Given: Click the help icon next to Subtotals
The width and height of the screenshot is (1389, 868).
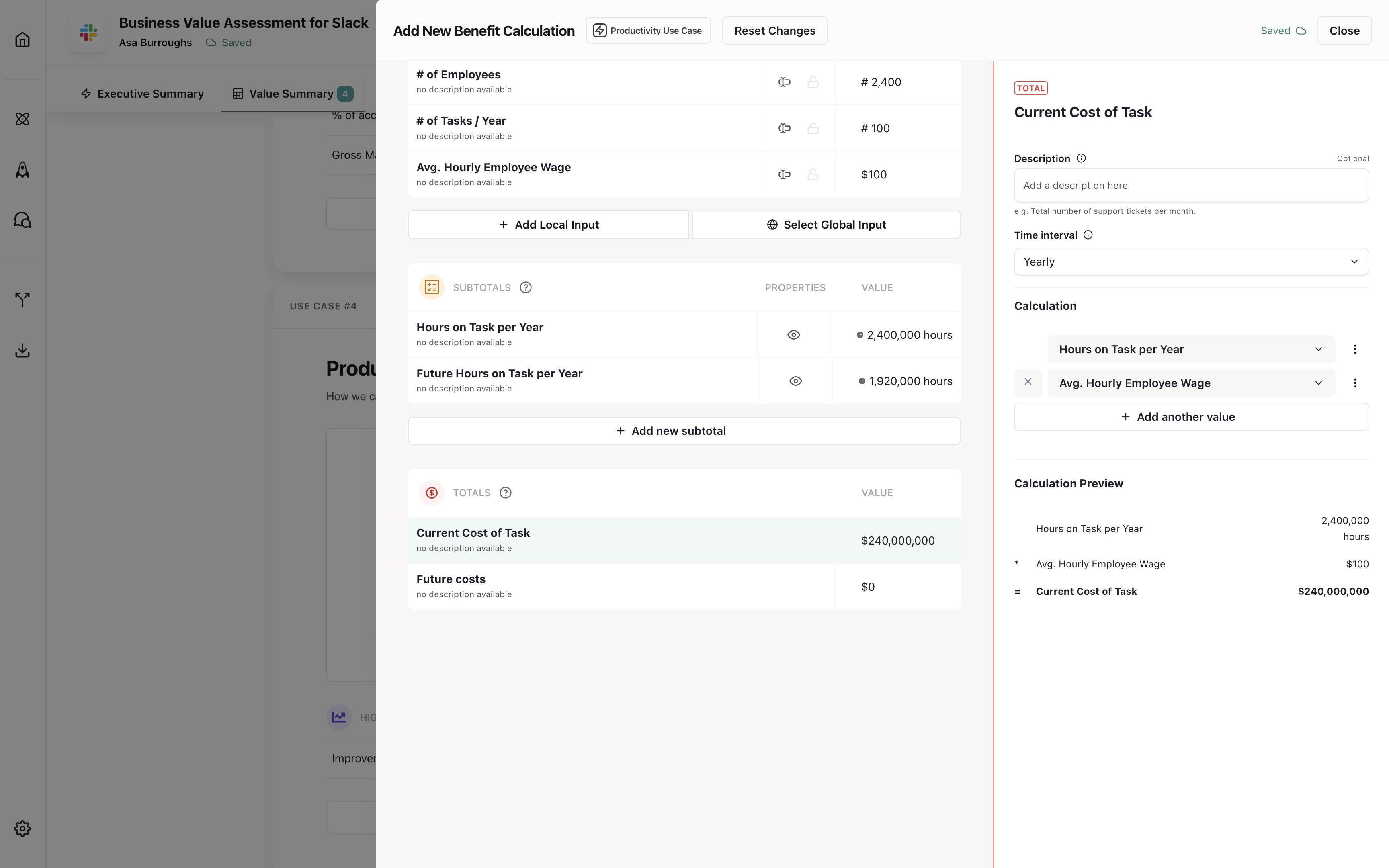Looking at the screenshot, I should pyautogui.click(x=525, y=288).
